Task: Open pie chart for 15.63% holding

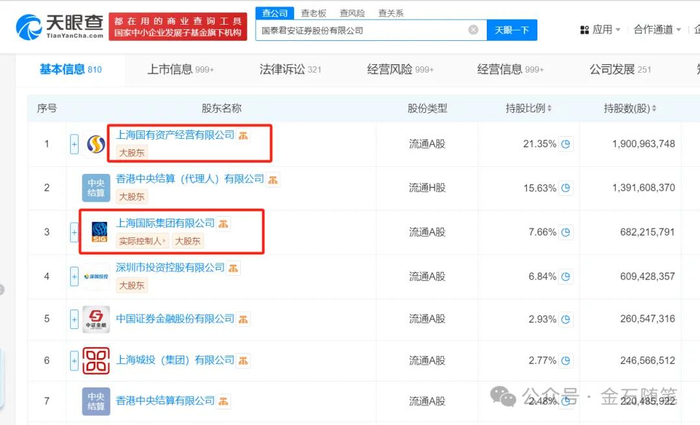Action: pyautogui.click(x=566, y=188)
